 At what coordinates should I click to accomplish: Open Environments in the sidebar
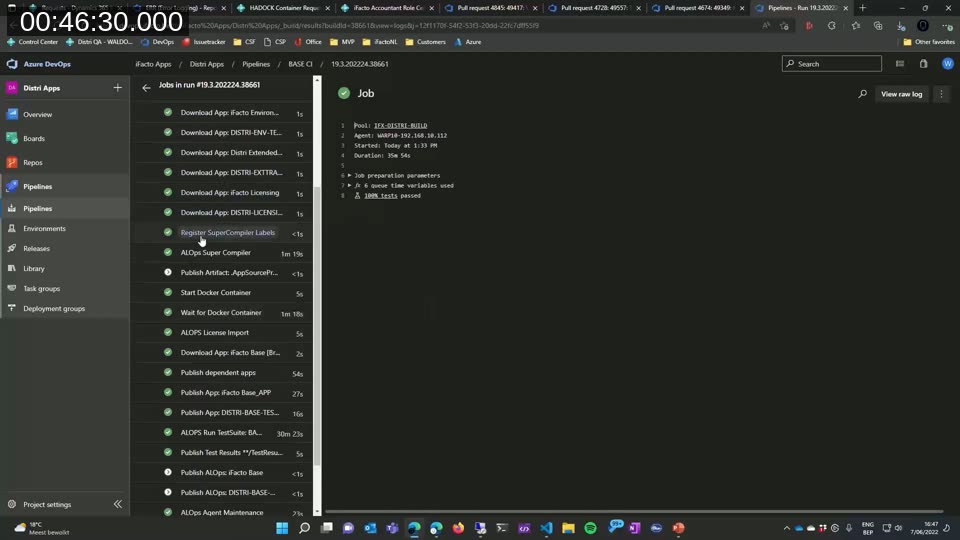[x=44, y=228]
